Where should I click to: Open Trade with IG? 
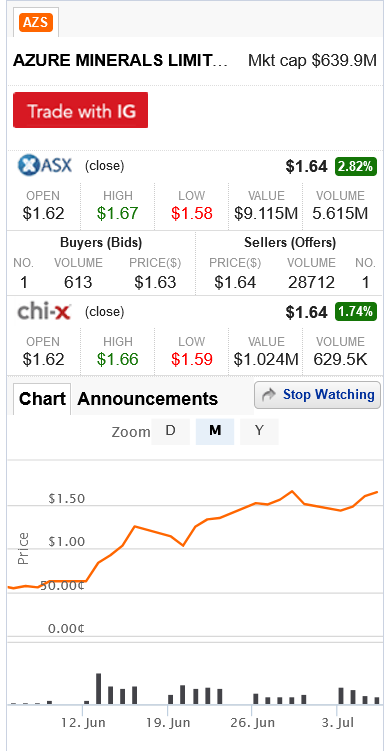tap(80, 110)
